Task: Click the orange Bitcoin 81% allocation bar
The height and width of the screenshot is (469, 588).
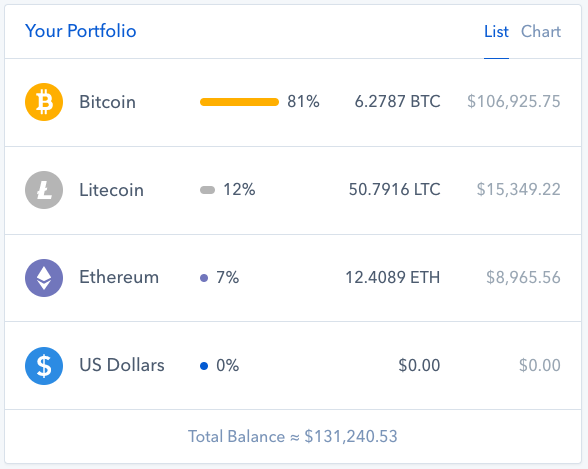Action: pyautogui.click(x=239, y=102)
